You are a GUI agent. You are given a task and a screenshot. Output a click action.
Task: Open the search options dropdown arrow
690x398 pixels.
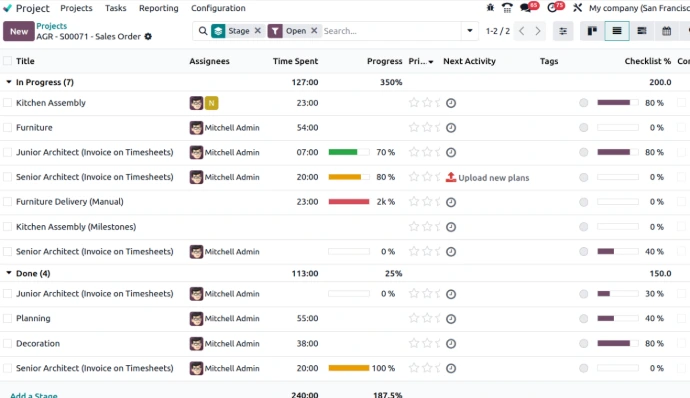click(x=470, y=31)
